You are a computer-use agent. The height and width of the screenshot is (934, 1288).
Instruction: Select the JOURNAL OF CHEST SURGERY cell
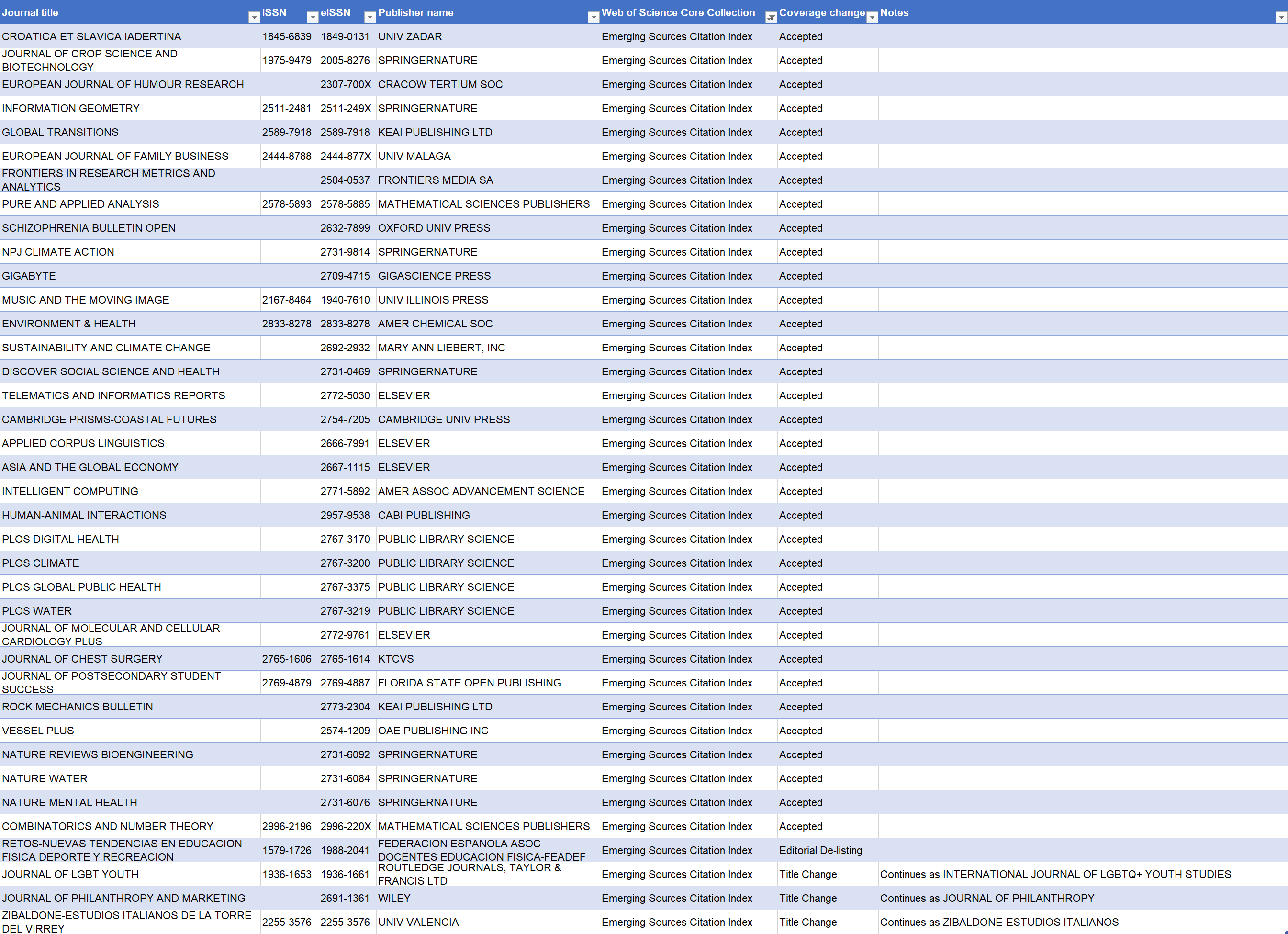point(130,658)
